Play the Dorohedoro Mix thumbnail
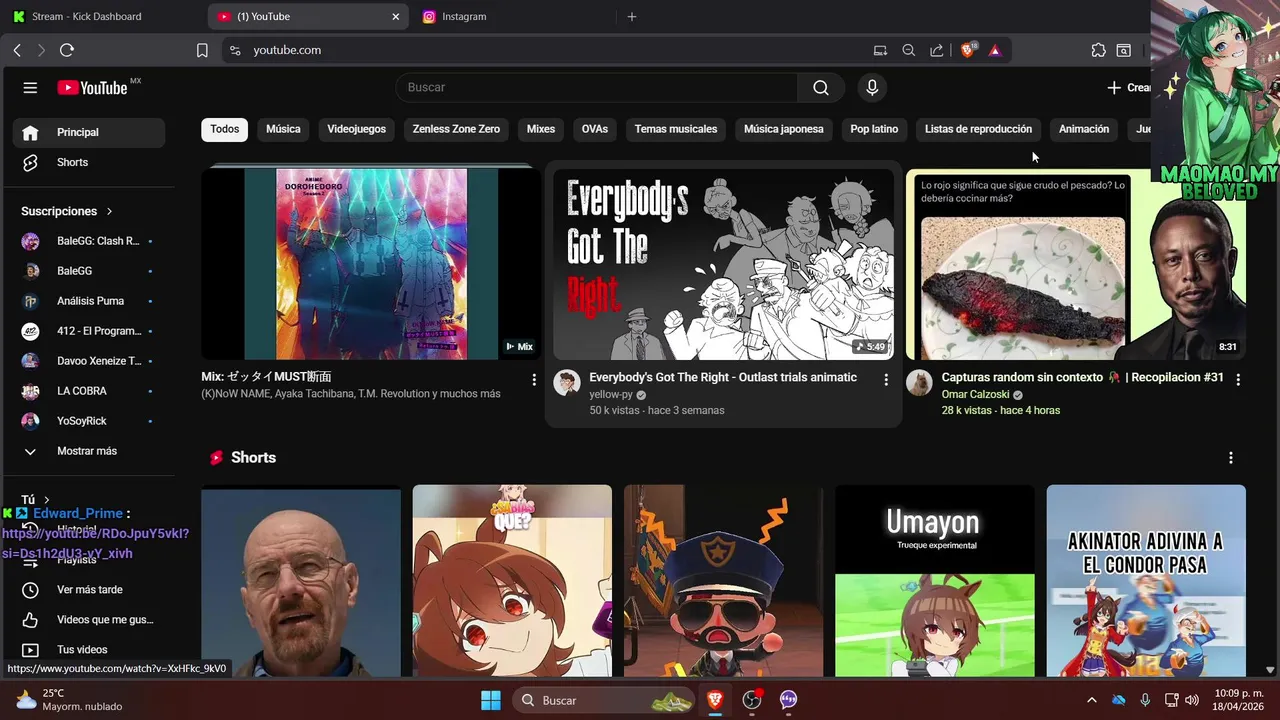Viewport: 1280px width, 720px height. 371,264
